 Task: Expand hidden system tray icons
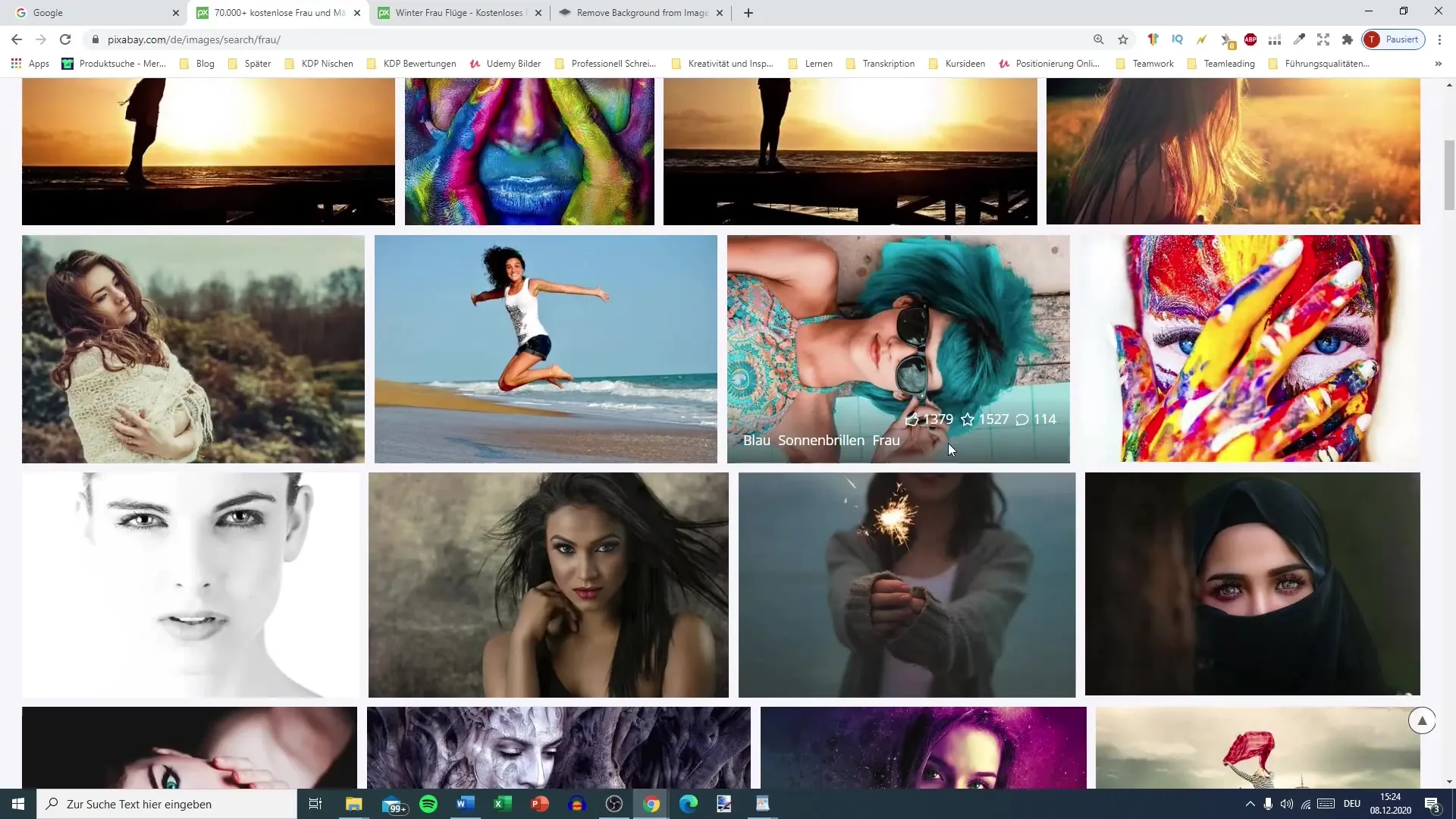1250,804
